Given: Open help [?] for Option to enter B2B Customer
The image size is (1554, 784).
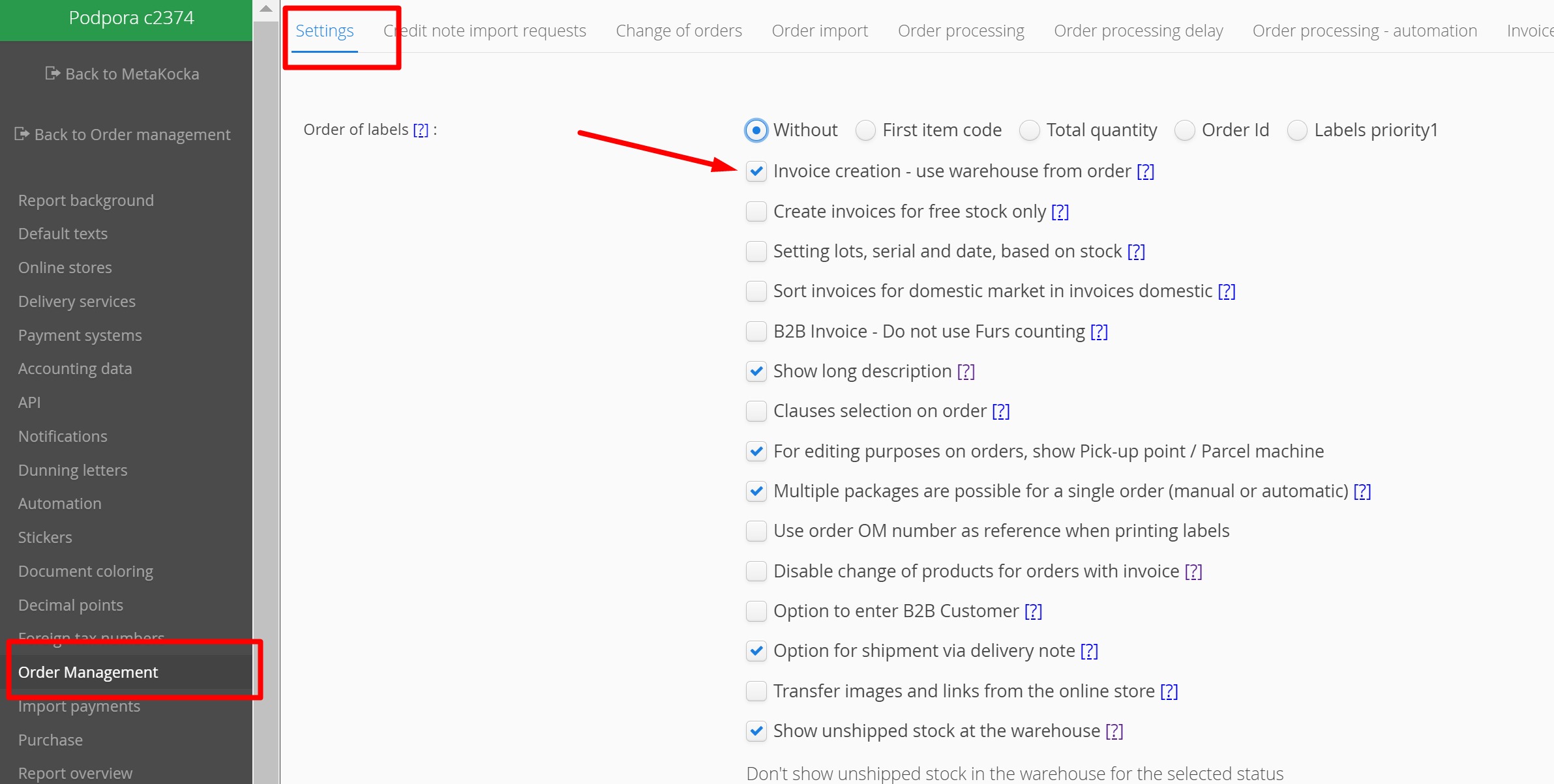Looking at the screenshot, I should (1033, 611).
